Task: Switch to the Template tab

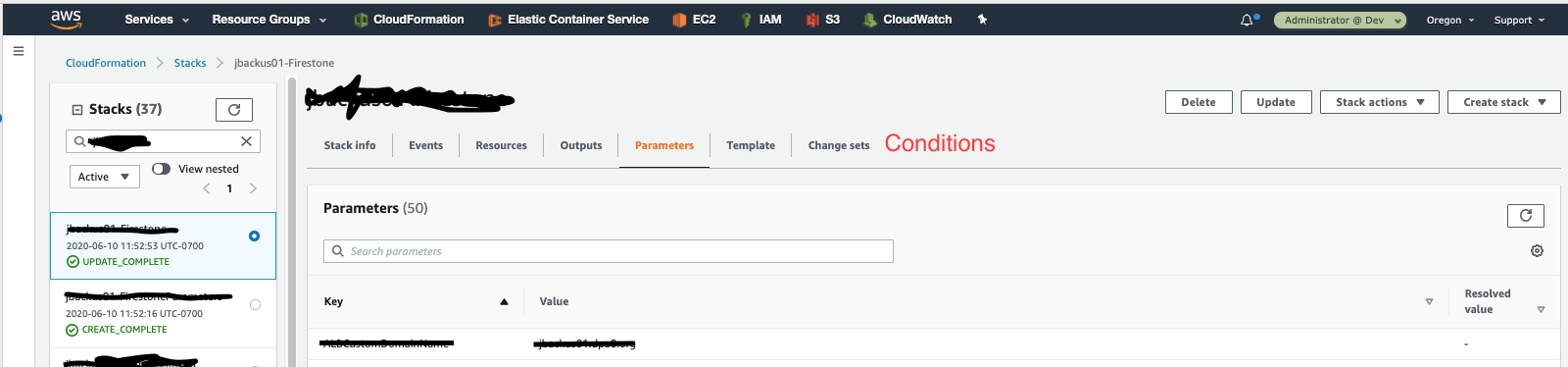Action: [751, 145]
